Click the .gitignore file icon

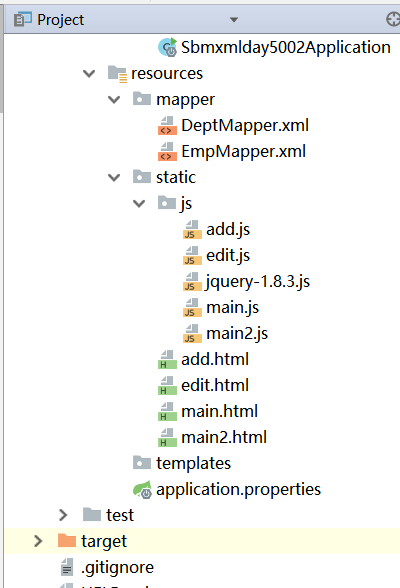[x=67, y=567]
